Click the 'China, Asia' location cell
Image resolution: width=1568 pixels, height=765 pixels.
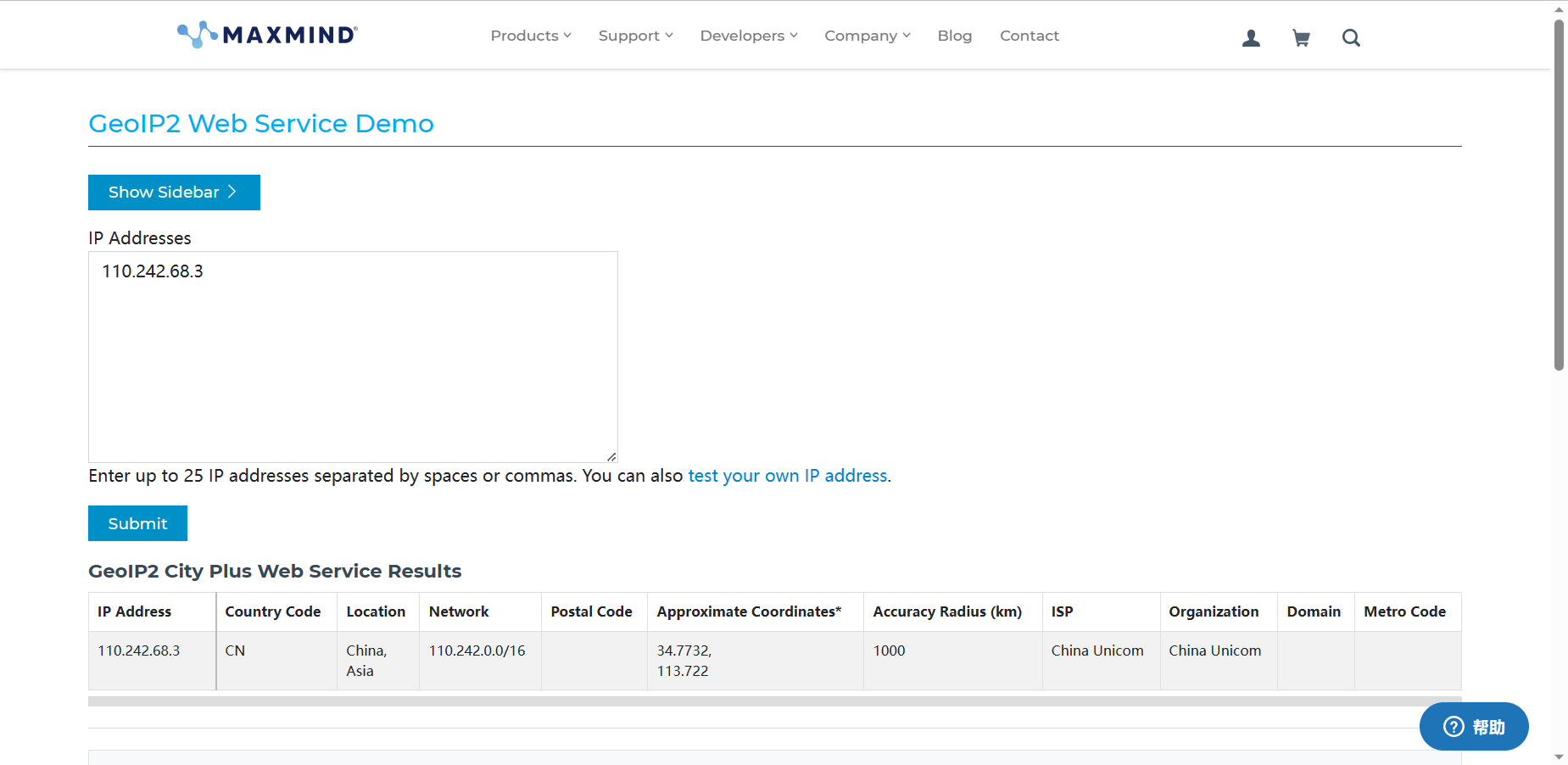[x=378, y=661]
